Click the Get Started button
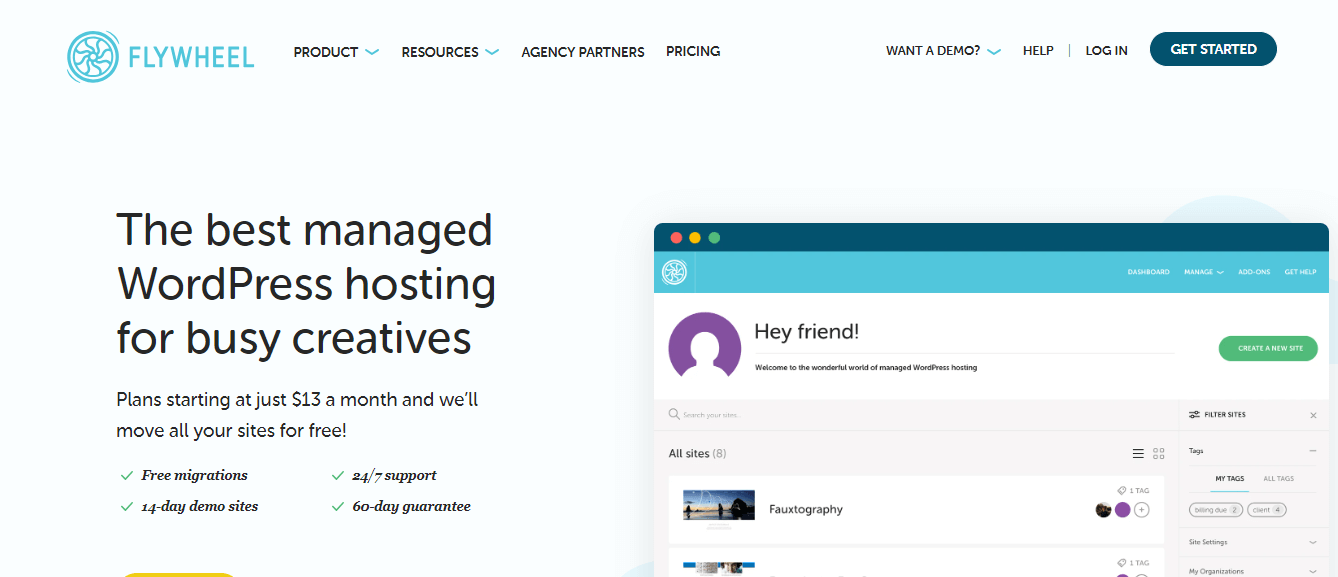The image size is (1338, 577). (1213, 49)
